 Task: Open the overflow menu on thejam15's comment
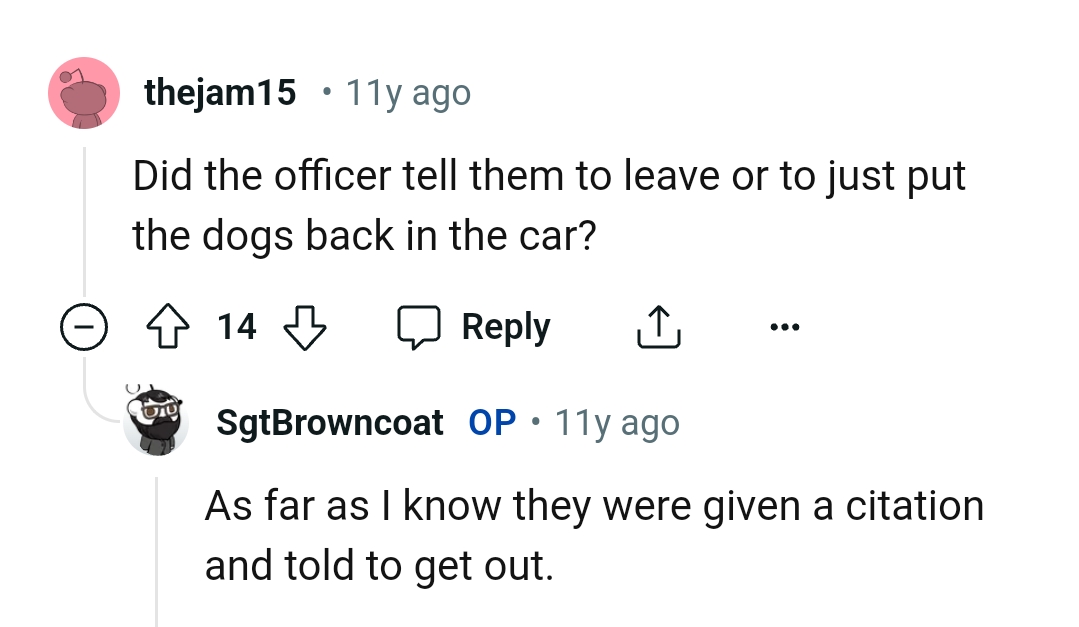click(x=785, y=325)
